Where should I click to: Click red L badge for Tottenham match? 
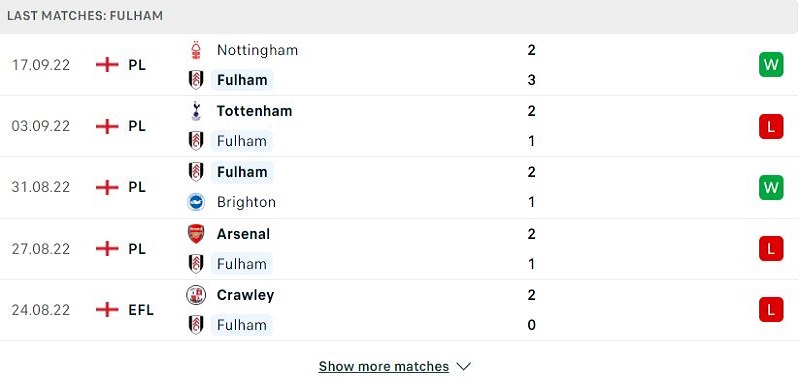click(770, 127)
